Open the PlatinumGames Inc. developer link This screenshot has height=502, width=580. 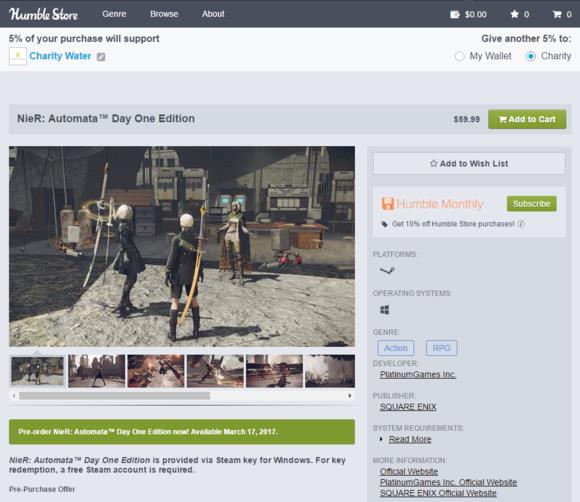[x=418, y=374]
